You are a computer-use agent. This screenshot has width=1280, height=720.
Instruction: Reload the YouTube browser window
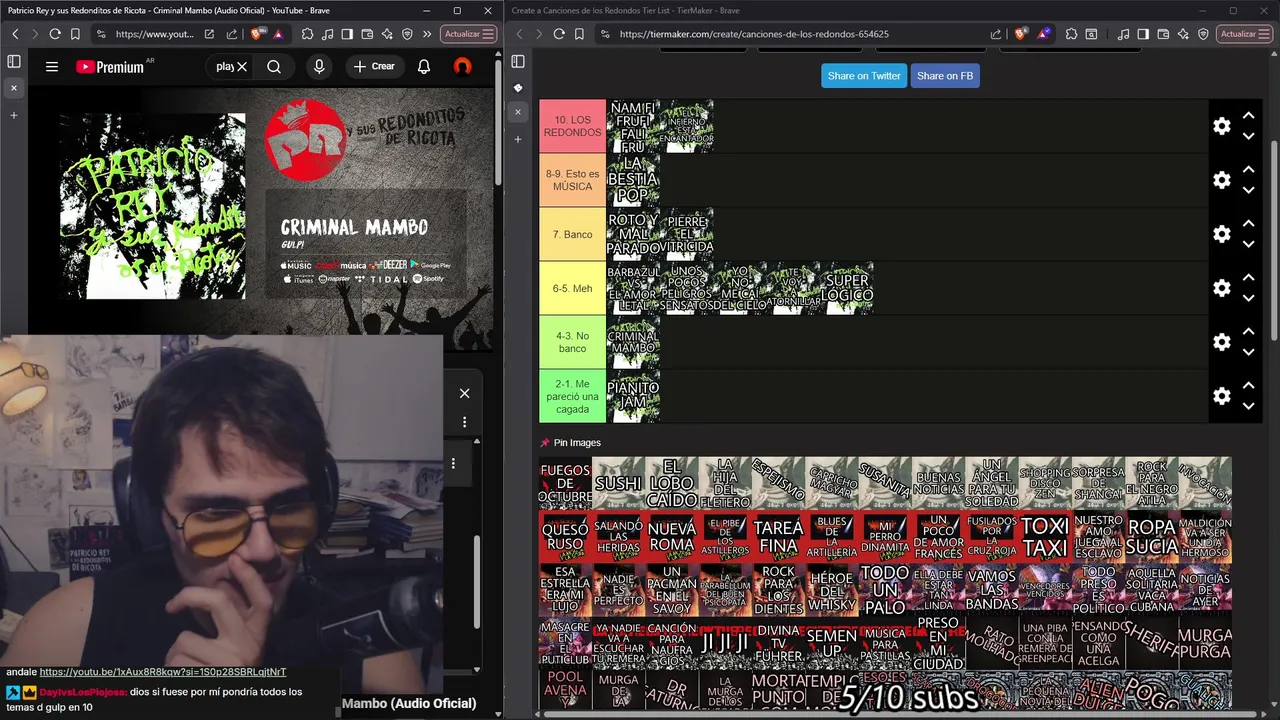55,34
